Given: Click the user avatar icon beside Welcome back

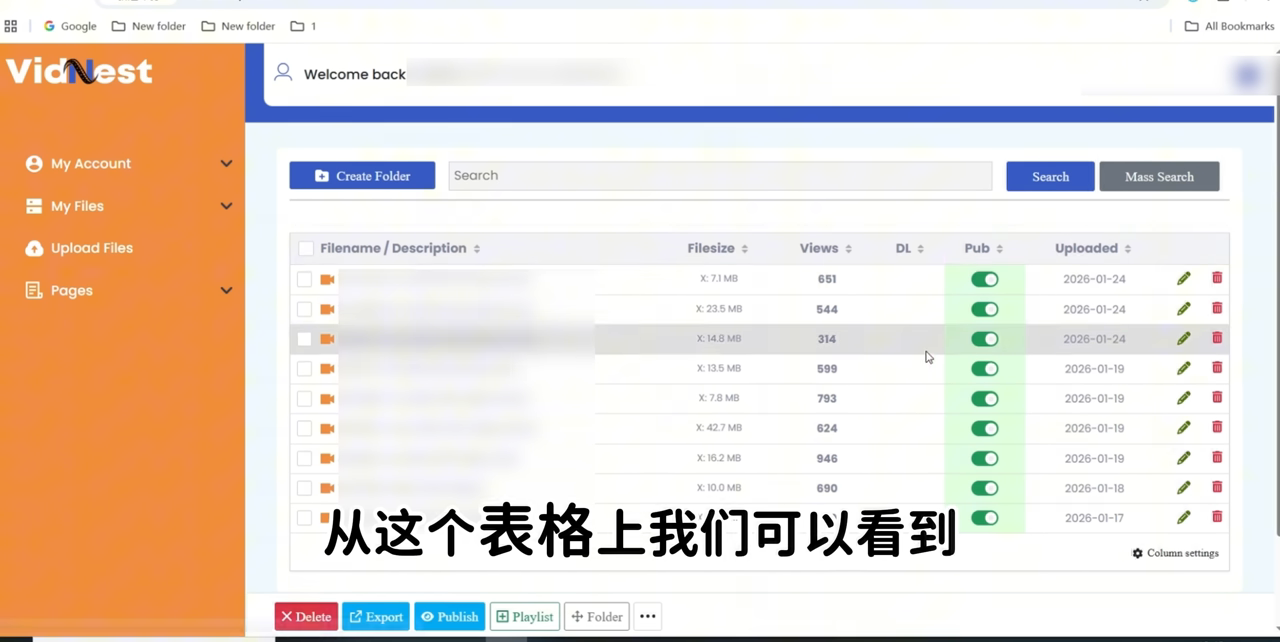Looking at the screenshot, I should [x=283, y=73].
